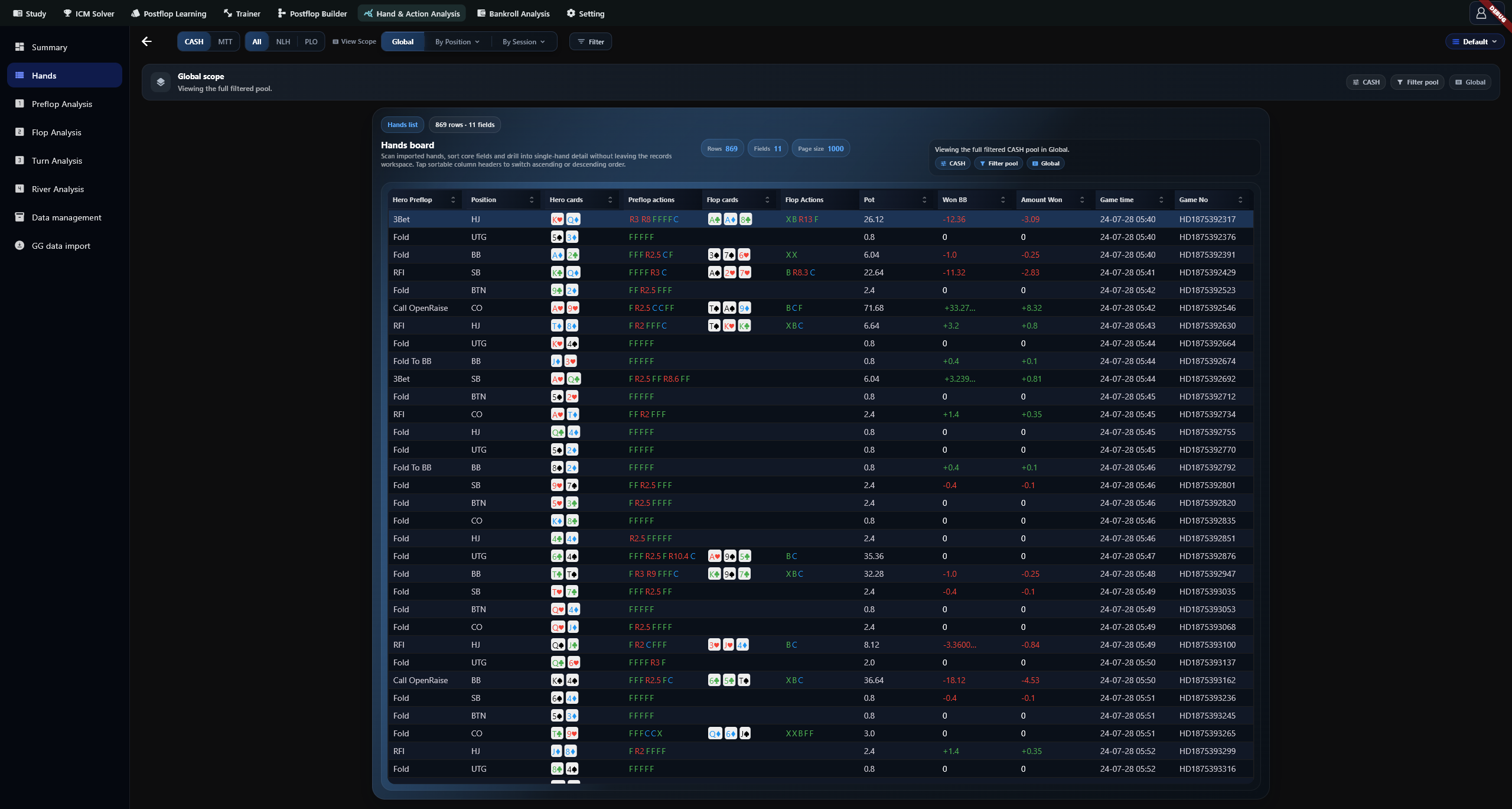Expand the By Session dropdown
This screenshot has height=809, width=1512.
coord(523,41)
